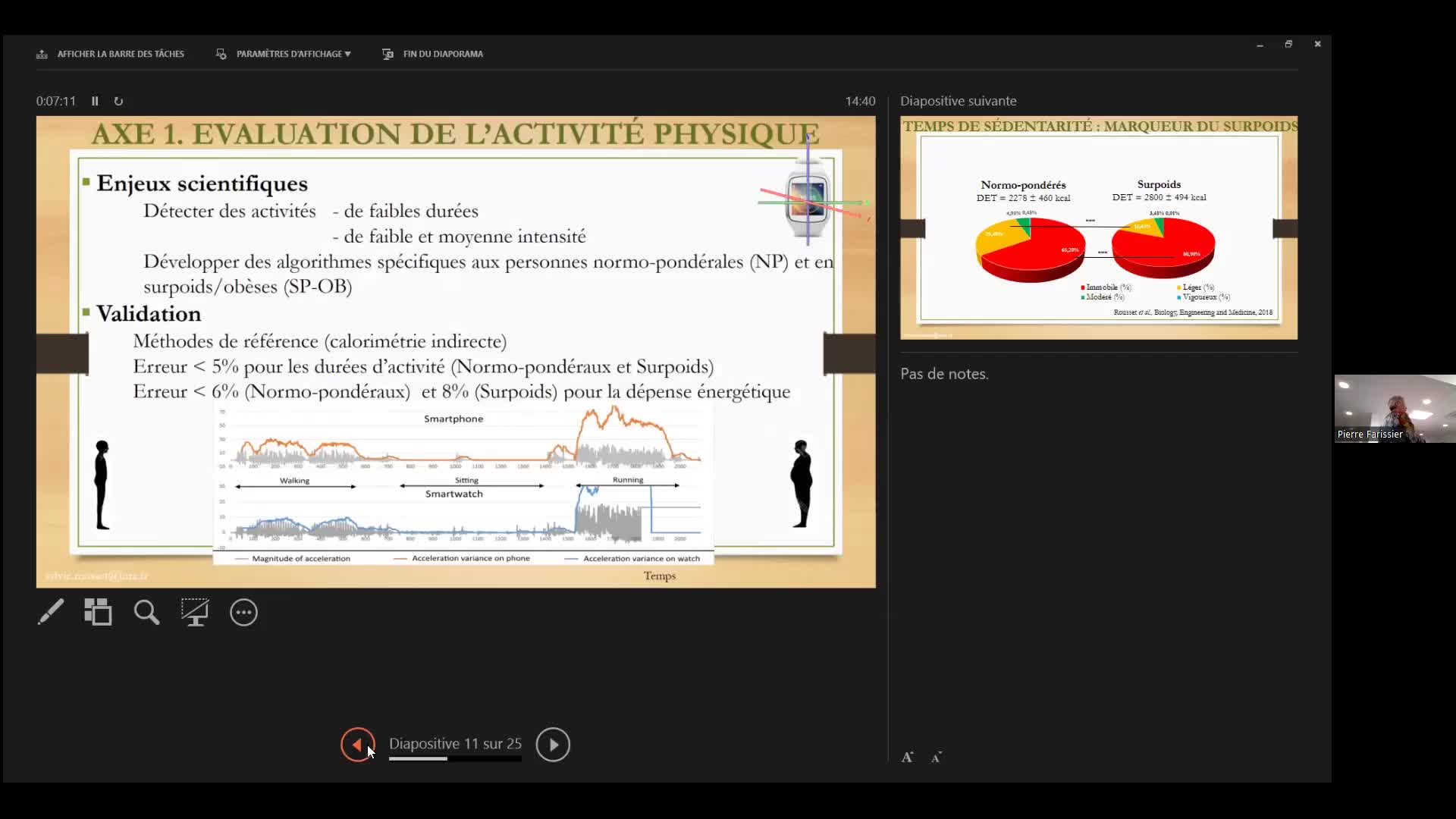This screenshot has width=1456, height=819.
Task: Decrease the notes text size
Action: tap(937, 757)
